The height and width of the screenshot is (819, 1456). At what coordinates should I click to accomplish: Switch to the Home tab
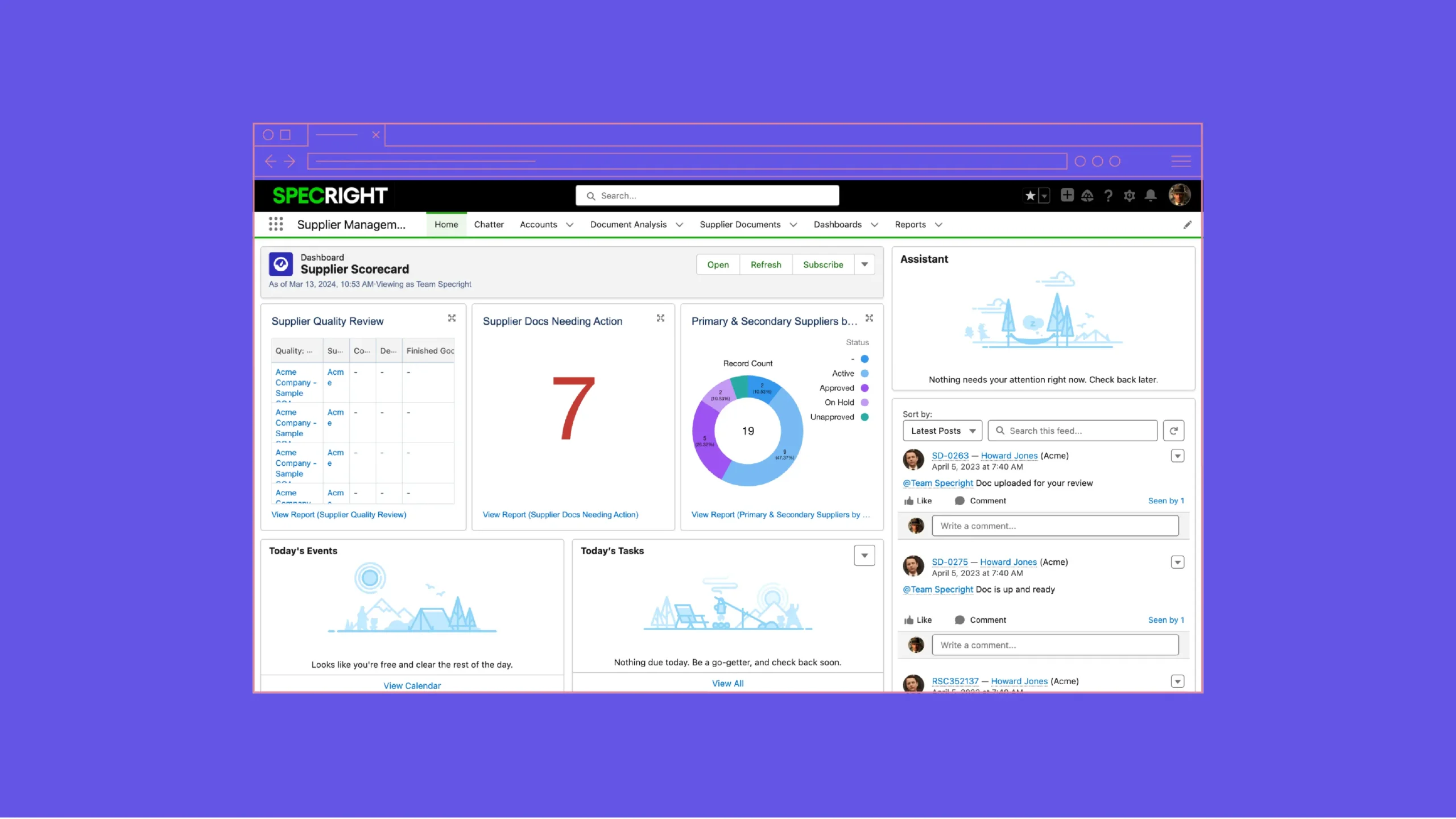[x=446, y=225]
